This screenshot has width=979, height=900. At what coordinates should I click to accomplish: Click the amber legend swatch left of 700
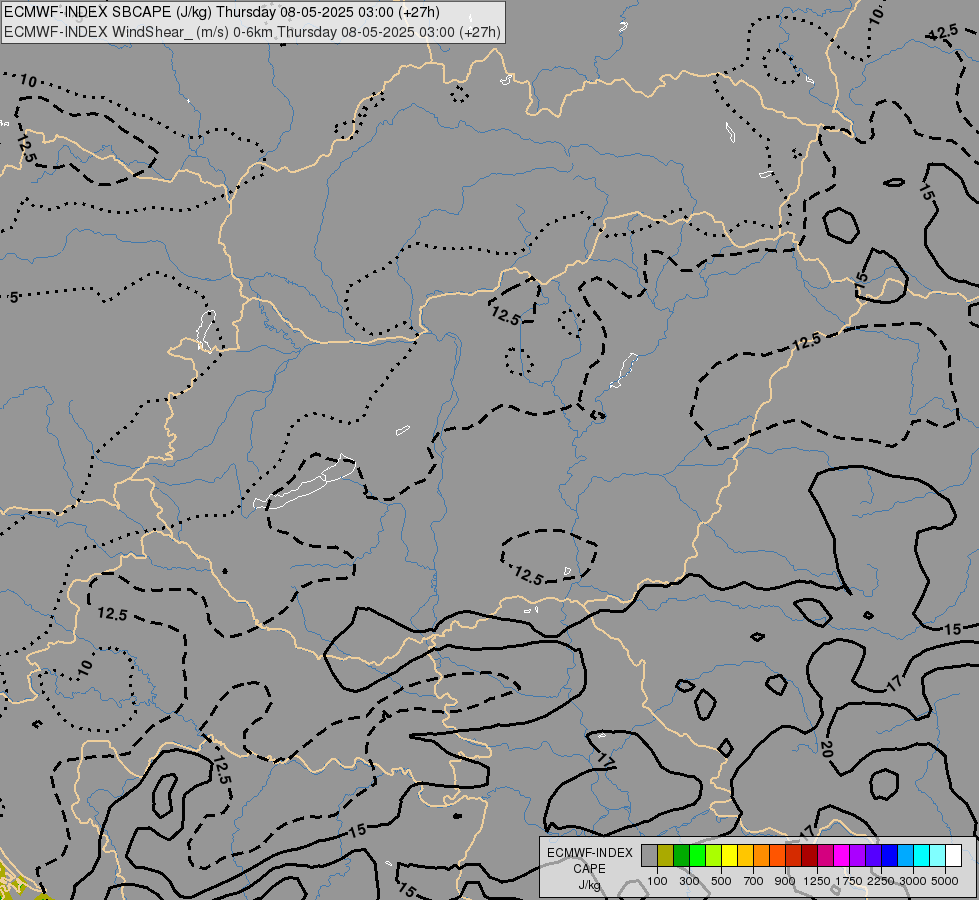(745, 856)
